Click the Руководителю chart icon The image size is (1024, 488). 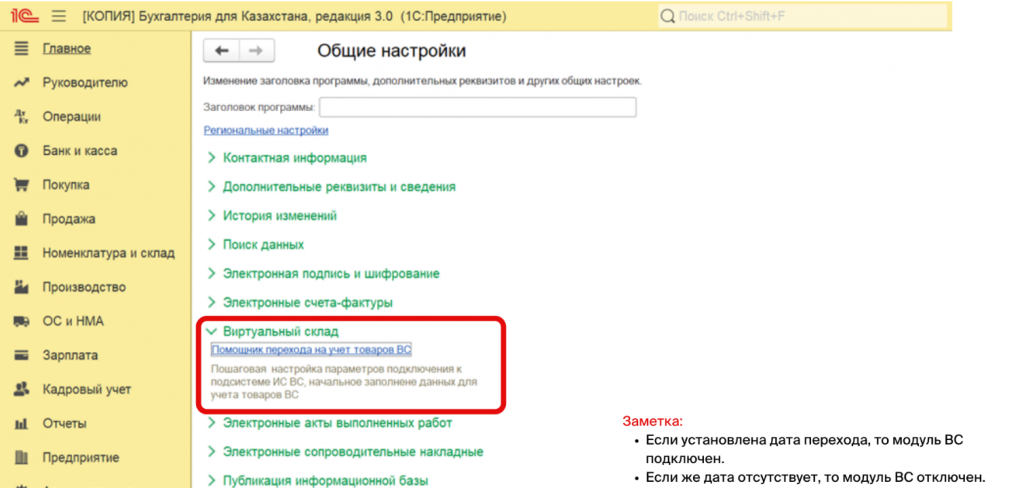pos(22,83)
